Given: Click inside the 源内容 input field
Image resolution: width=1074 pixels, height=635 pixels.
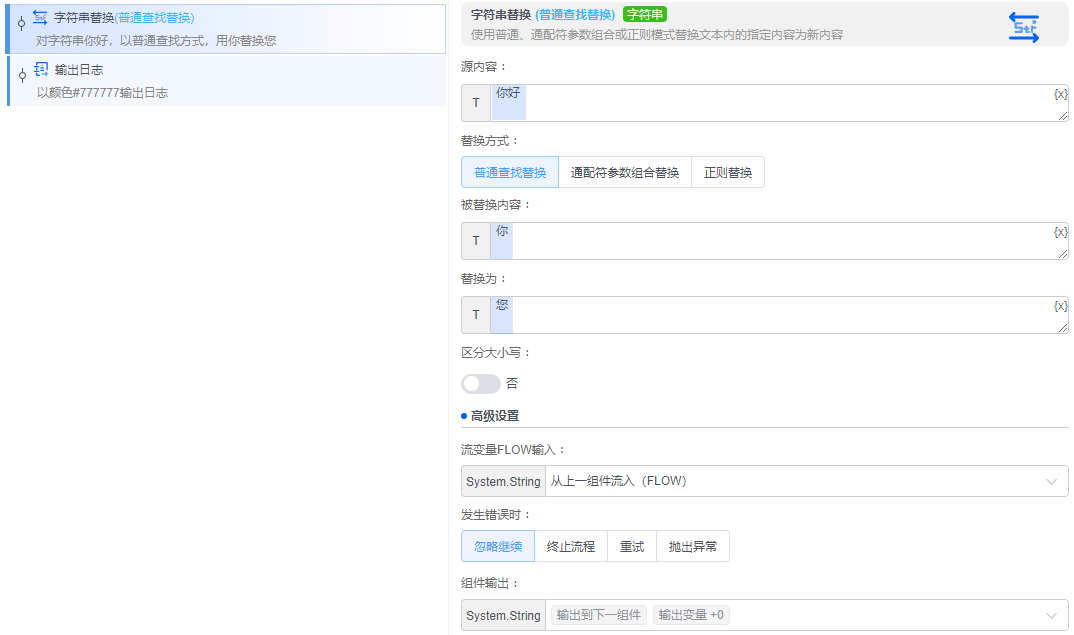Looking at the screenshot, I should click(x=700, y=103).
